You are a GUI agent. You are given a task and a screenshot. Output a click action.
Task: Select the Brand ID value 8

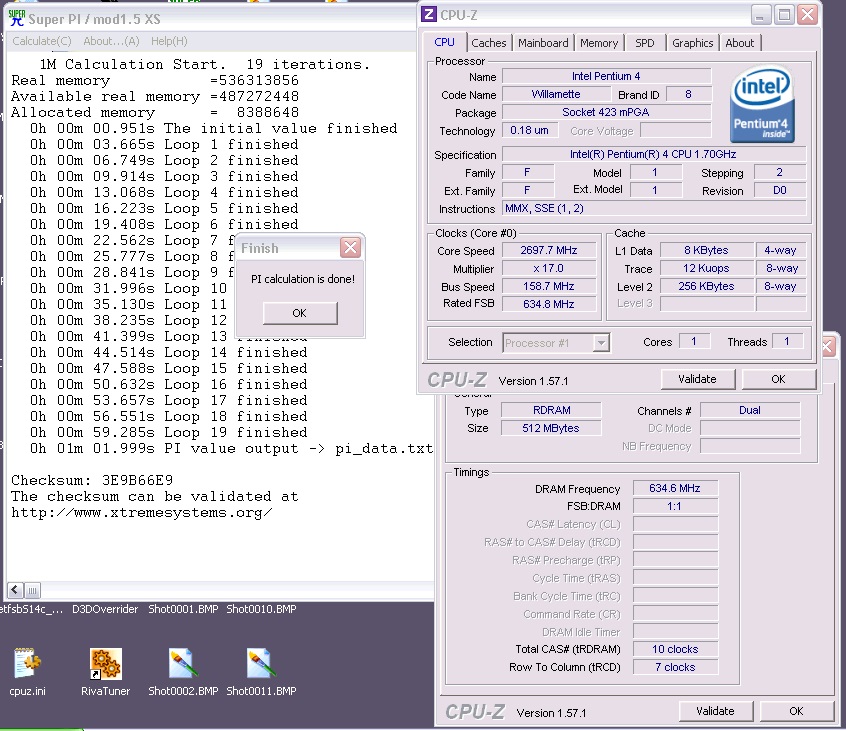688,94
